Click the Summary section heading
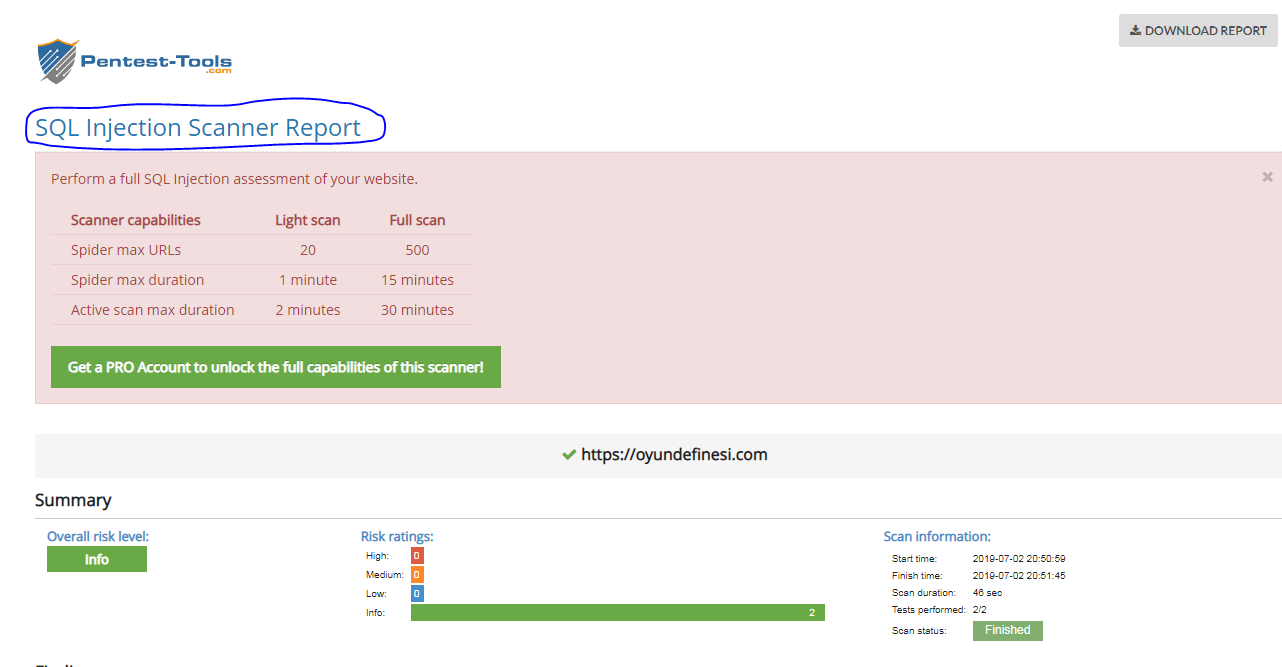 coord(73,500)
